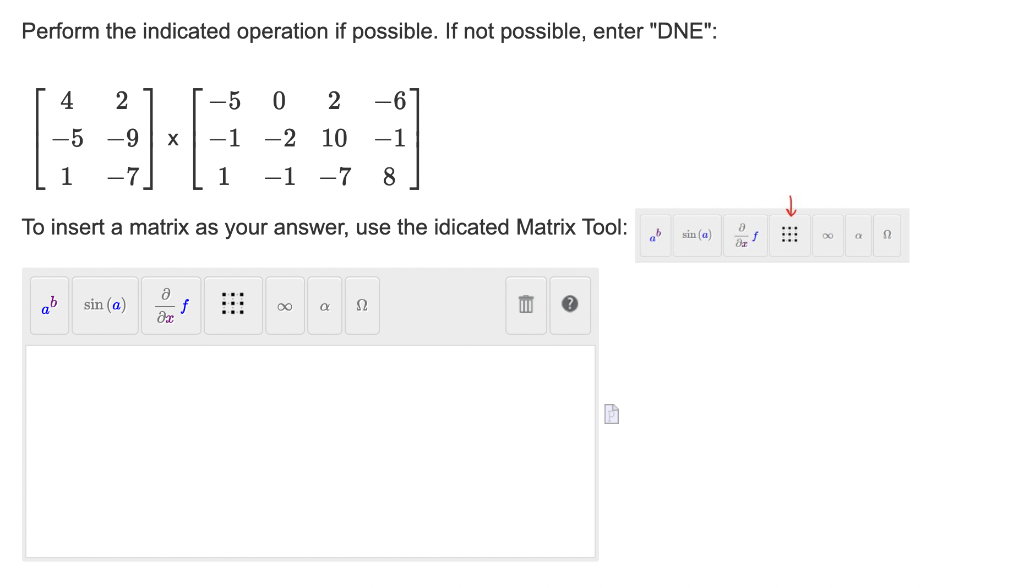Insert the Greek letter alpha

[324, 305]
